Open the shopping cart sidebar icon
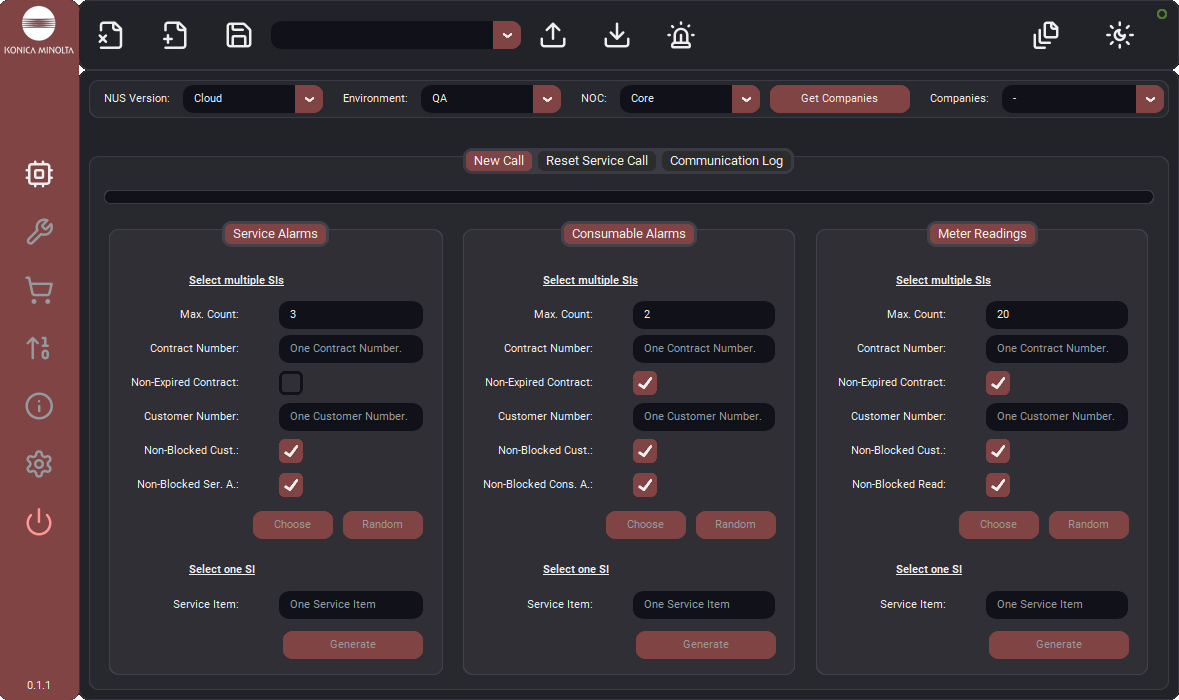Screen dimensions: 1179x700 39,290
